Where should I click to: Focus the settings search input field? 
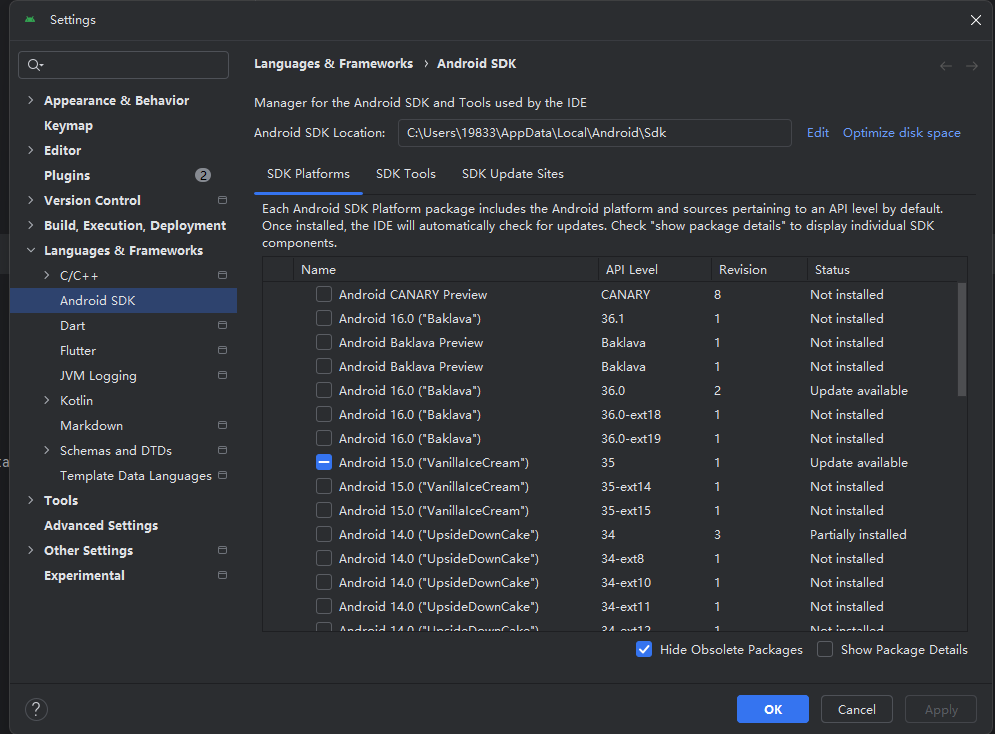point(124,65)
